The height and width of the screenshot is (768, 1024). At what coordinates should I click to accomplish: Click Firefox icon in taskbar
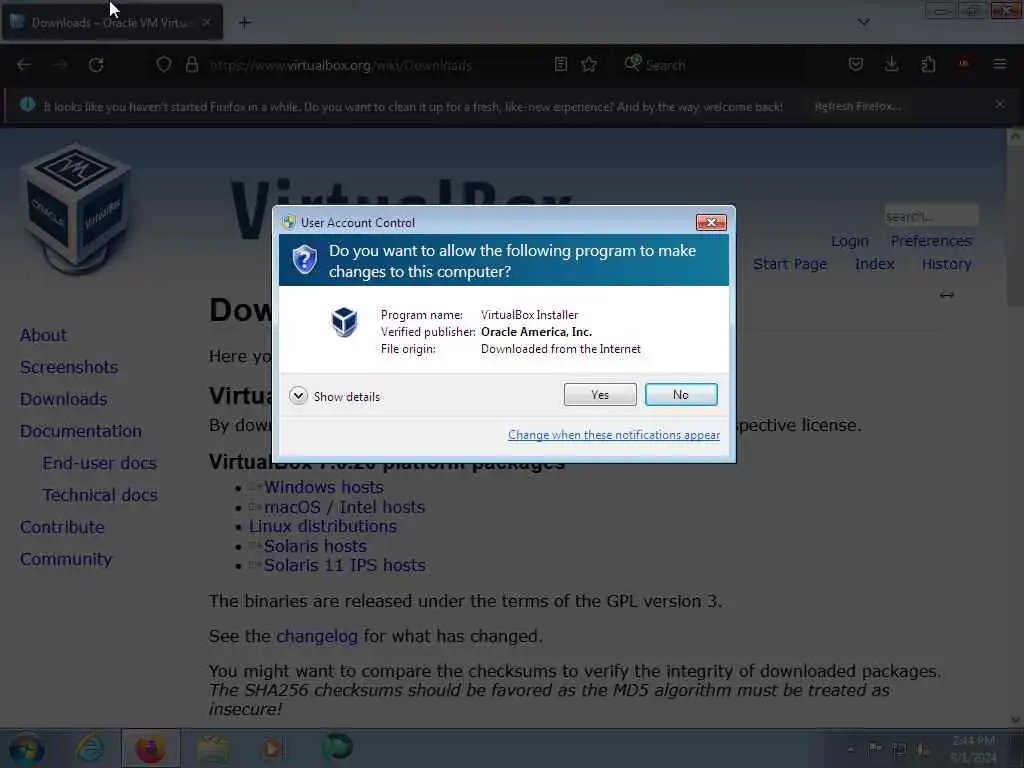(151, 748)
